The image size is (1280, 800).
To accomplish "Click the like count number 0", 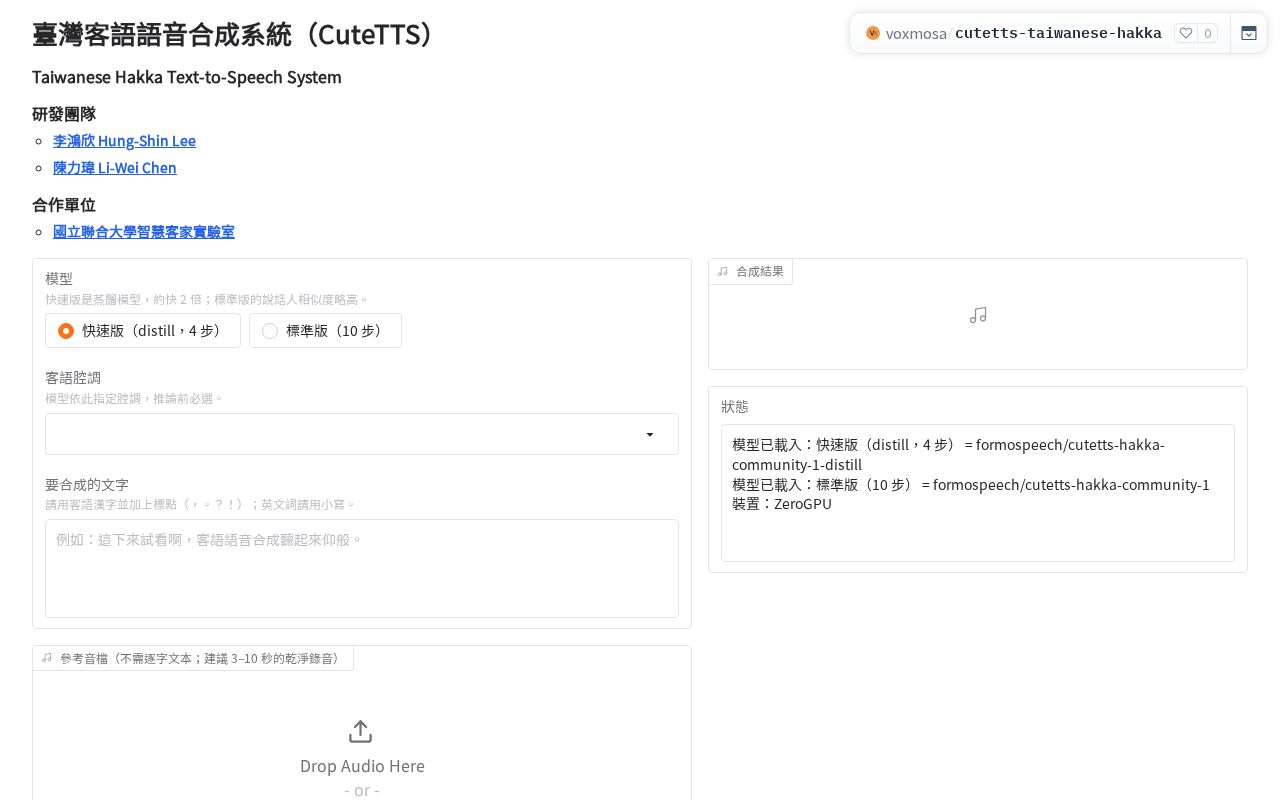I will pyautogui.click(x=1208, y=33).
